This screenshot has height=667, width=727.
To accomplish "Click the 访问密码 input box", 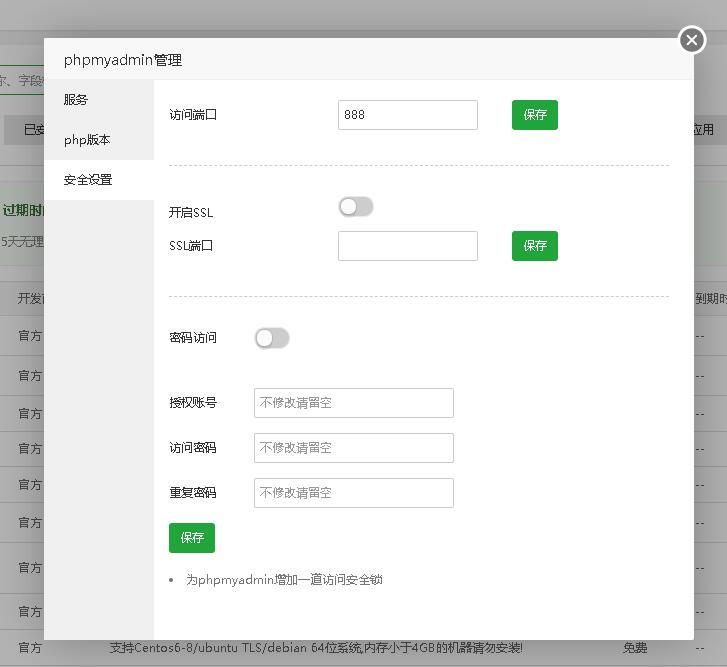I will [x=354, y=448].
